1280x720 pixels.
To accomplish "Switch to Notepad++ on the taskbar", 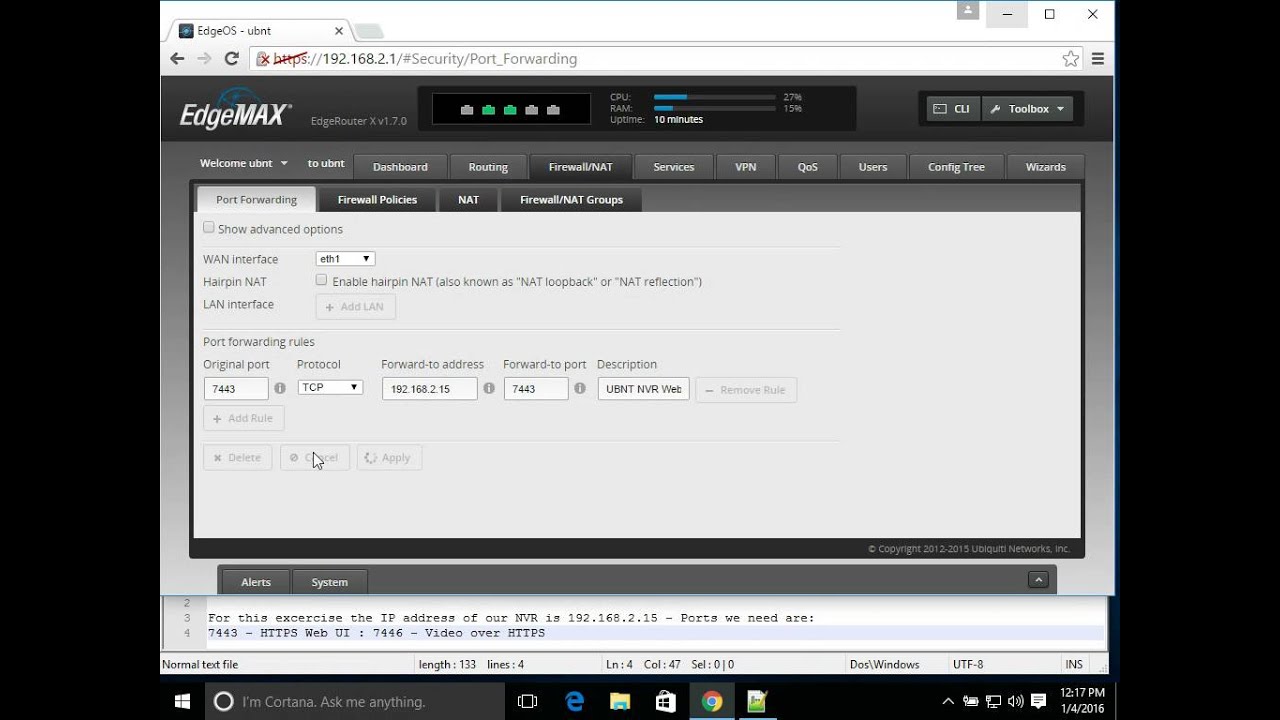I will coord(757,701).
